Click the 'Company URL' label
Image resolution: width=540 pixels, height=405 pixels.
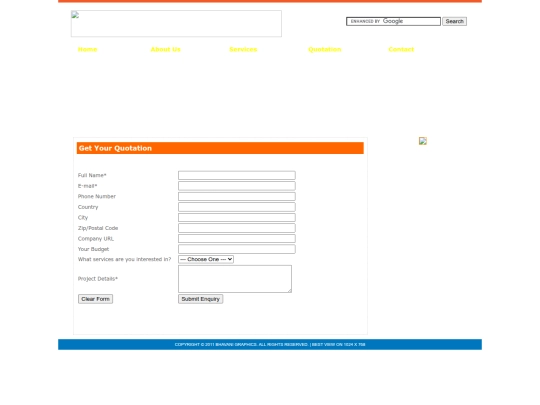coord(96,238)
